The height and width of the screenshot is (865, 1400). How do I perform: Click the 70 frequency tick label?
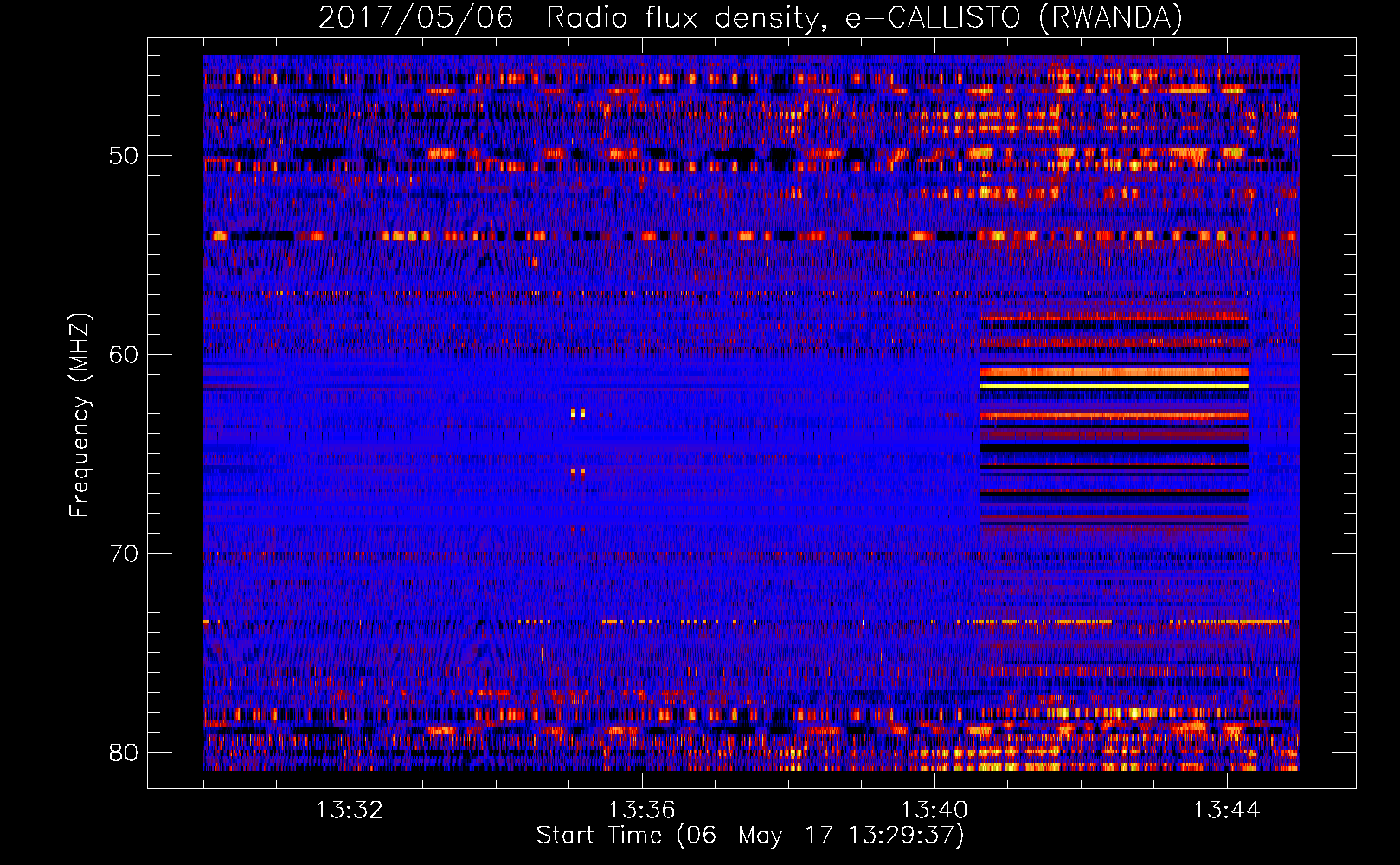coord(125,554)
